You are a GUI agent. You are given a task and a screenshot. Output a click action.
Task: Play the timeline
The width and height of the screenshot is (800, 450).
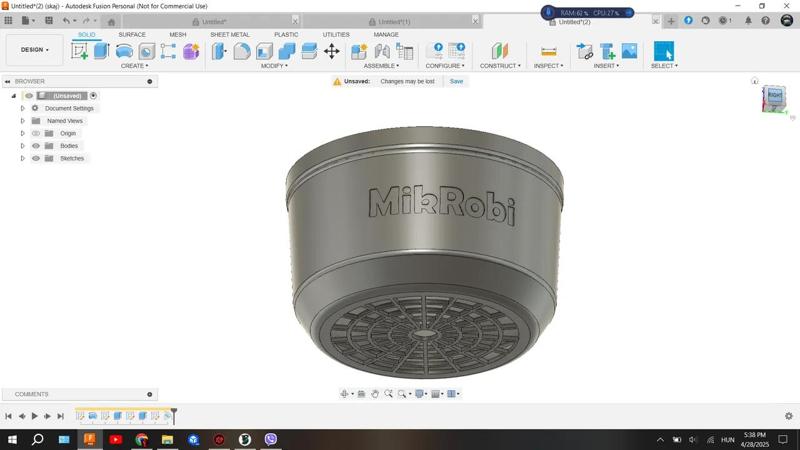coord(35,416)
